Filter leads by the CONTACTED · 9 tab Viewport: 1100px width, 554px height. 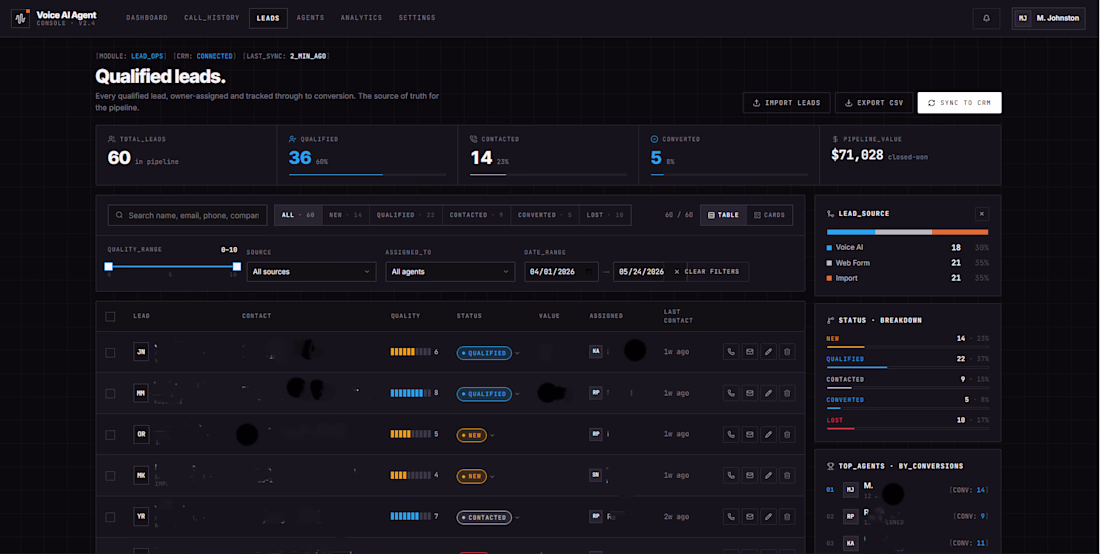(476, 215)
